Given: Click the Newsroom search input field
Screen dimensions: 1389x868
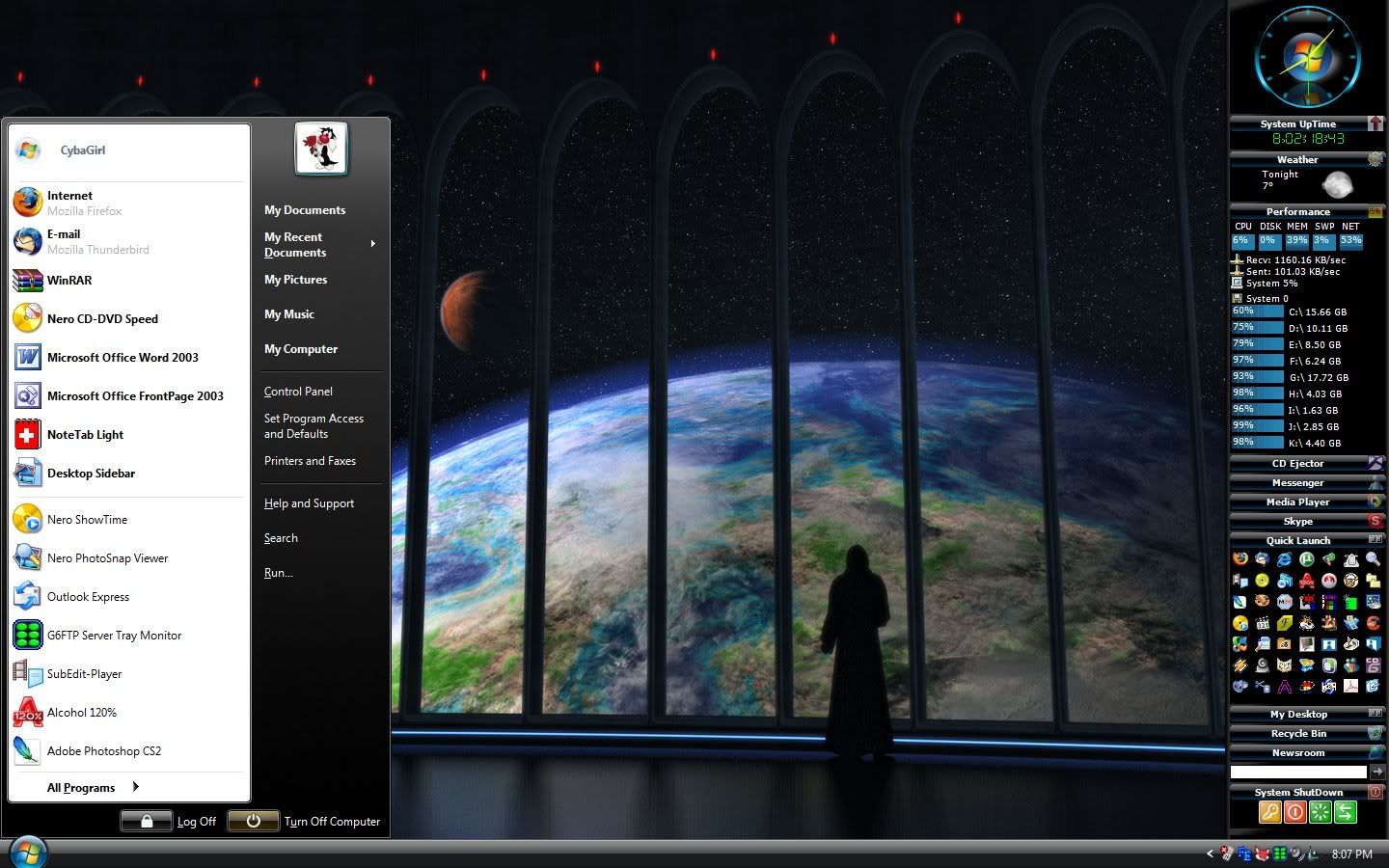Looking at the screenshot, I should point(1298,772).
